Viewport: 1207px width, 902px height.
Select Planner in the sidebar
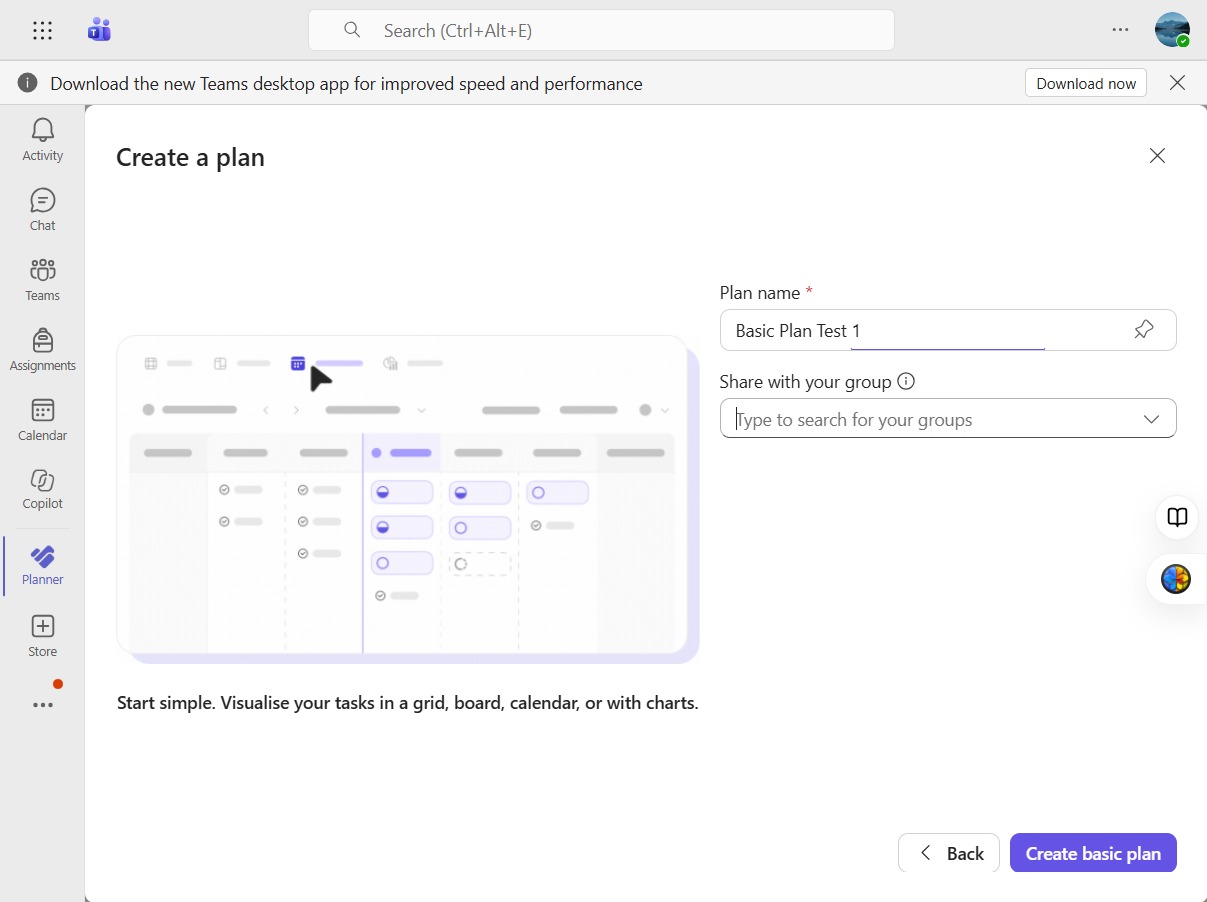click(43, 565)
